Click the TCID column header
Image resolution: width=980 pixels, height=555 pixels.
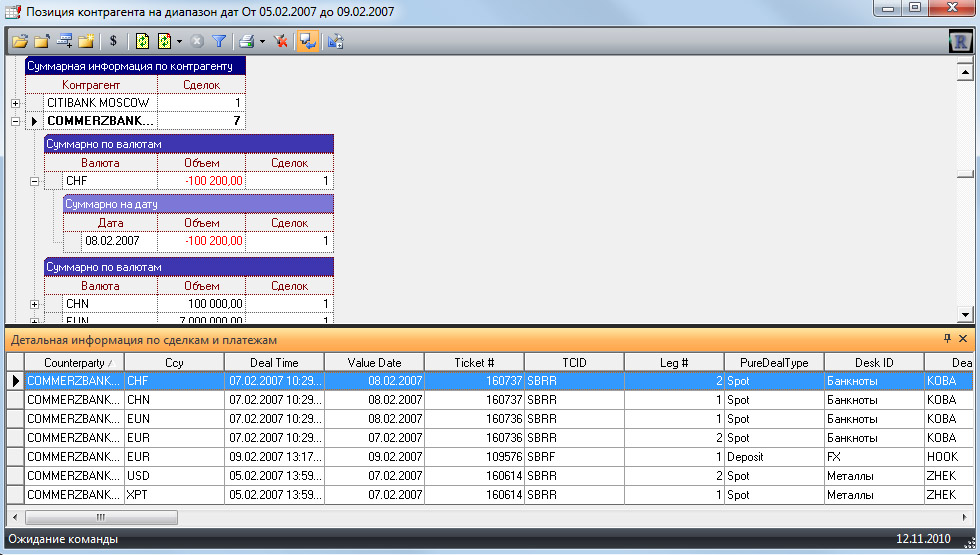574,362
